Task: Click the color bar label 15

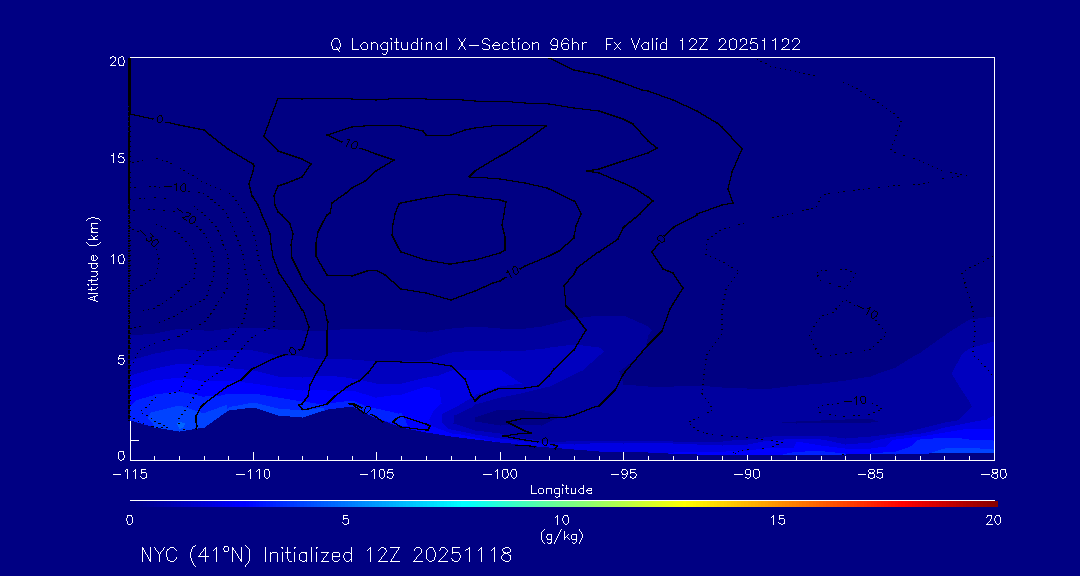Action: 777,520
